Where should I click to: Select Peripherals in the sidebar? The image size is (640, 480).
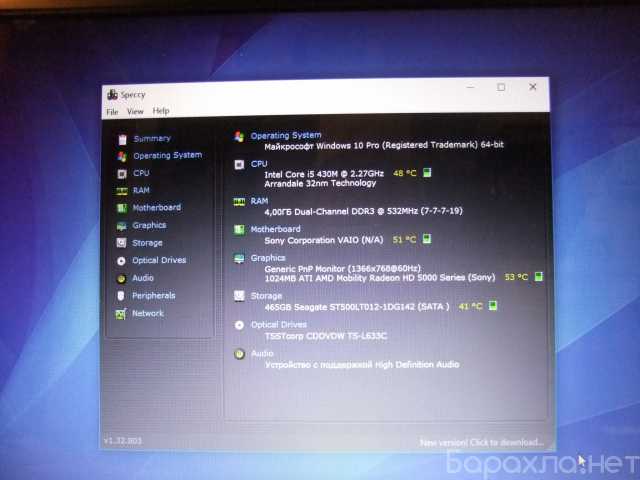tap(153, 296)
